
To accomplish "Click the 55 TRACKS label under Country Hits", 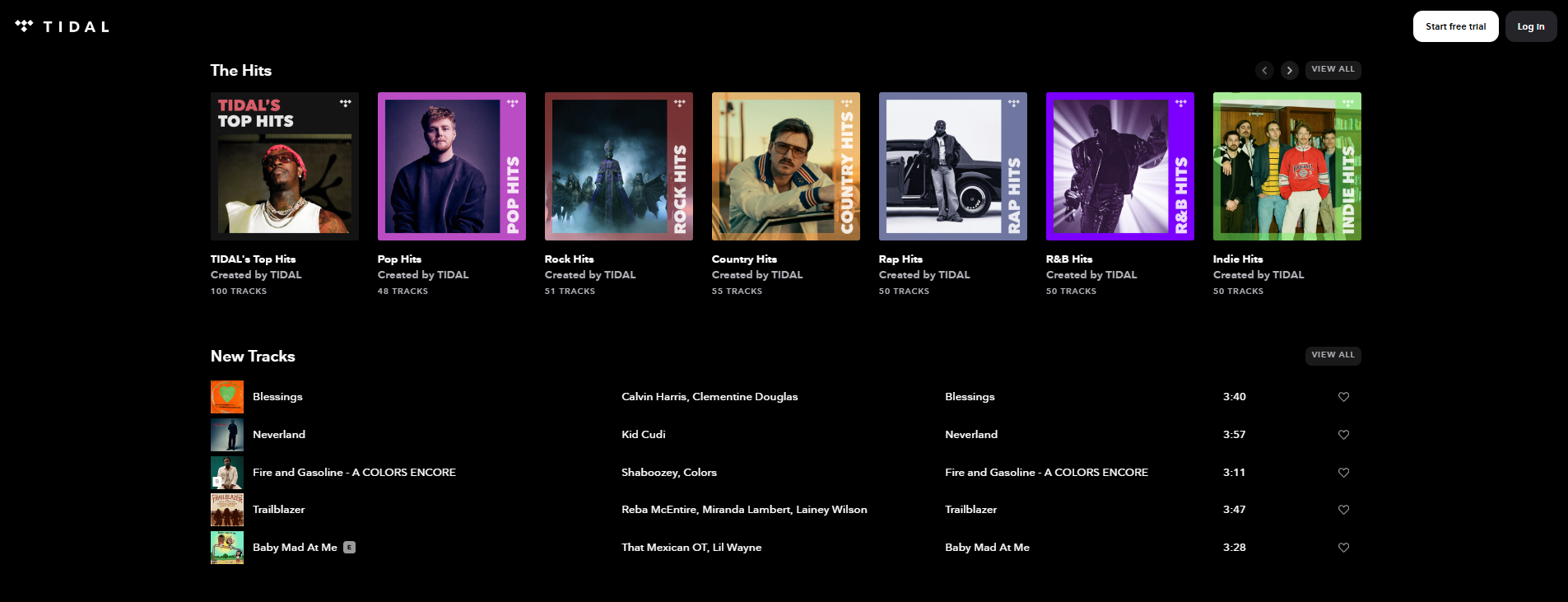I will (x=737, y=292).
